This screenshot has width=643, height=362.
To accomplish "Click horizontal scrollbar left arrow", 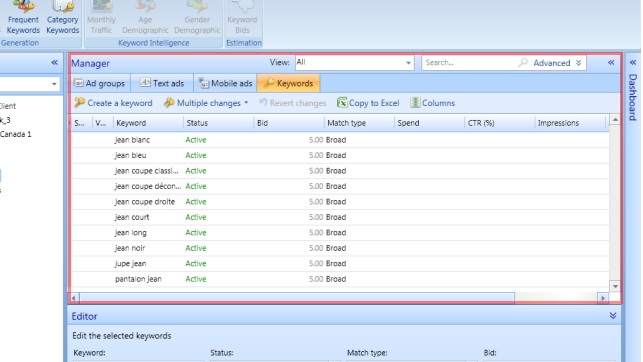I will (74, 298).
